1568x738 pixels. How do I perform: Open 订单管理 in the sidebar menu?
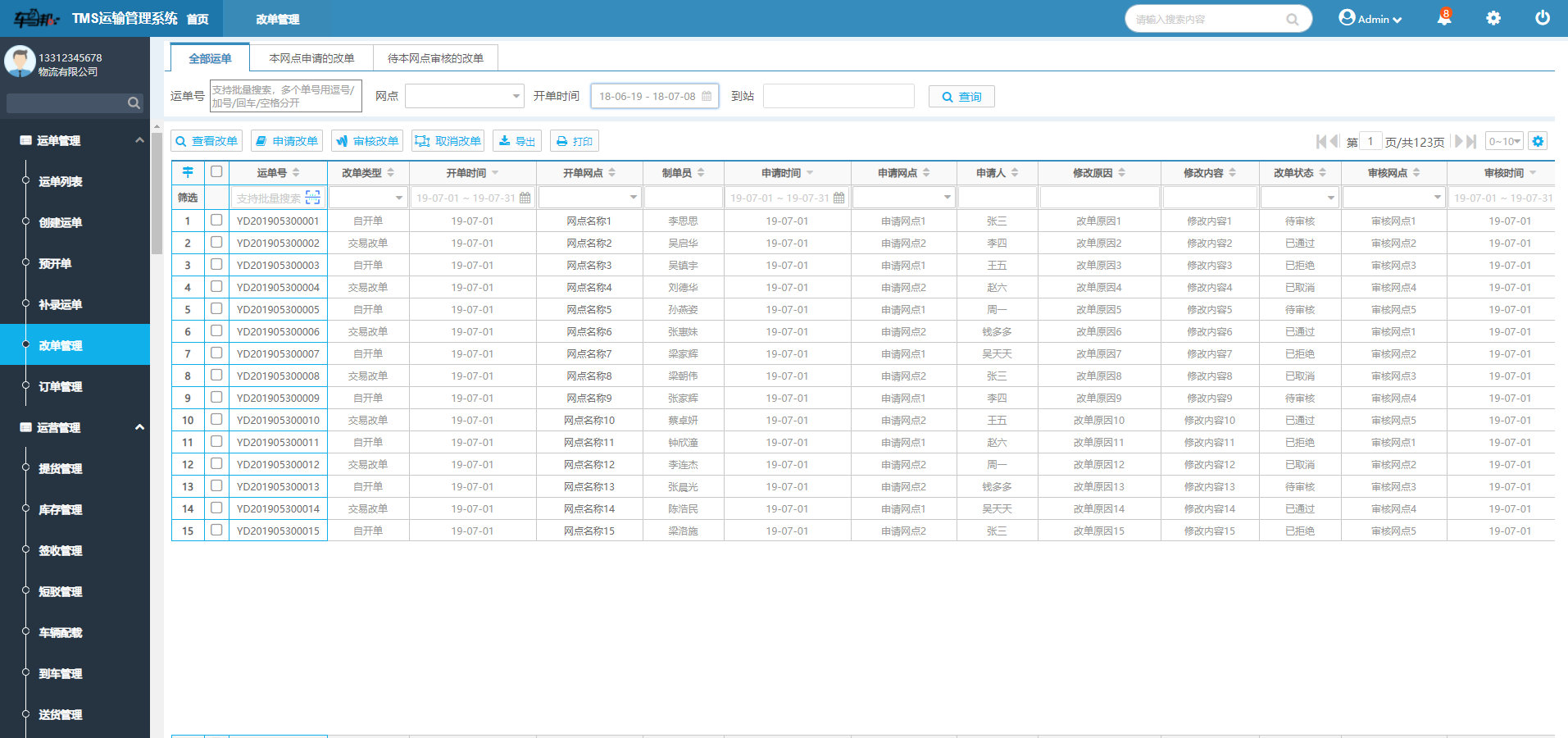point(61,386)
